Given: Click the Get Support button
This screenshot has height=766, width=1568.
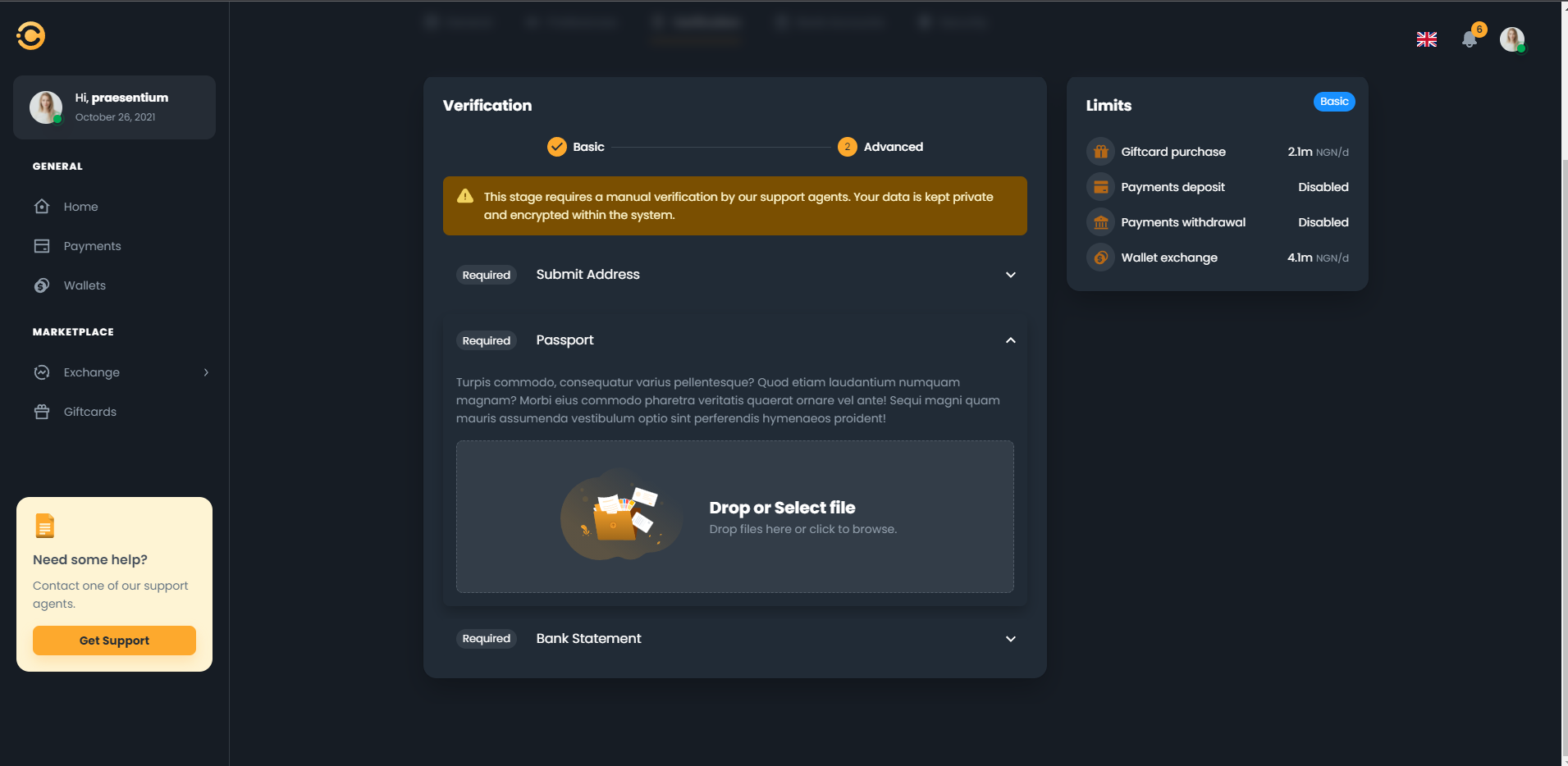Looking at the screenshot, I should (114, 641).
